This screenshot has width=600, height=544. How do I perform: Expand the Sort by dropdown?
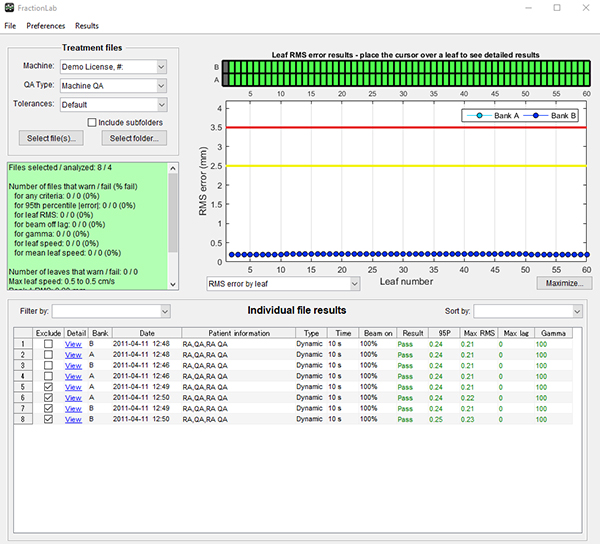tap(528, 312)
